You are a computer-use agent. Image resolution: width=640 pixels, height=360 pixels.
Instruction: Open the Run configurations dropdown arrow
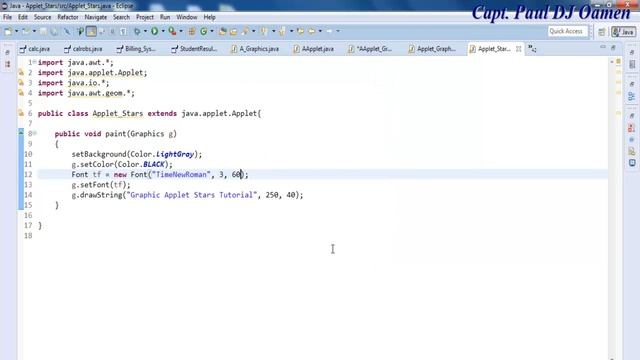[163, 31]
